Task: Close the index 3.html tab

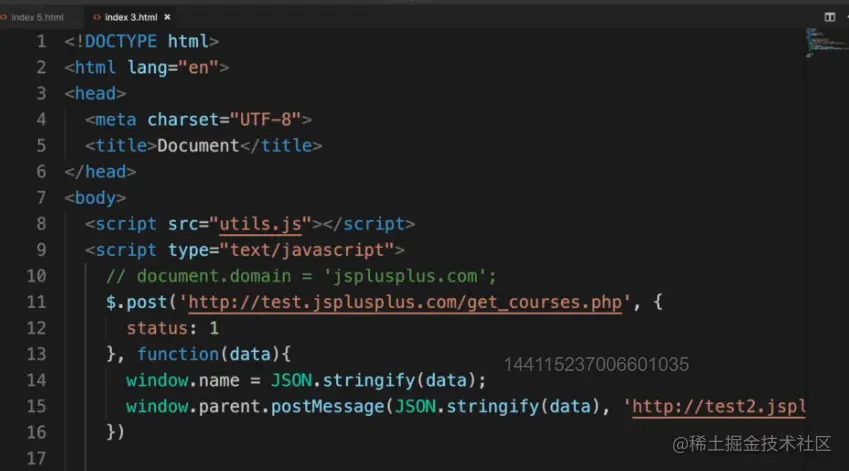Action: [167, 17]
